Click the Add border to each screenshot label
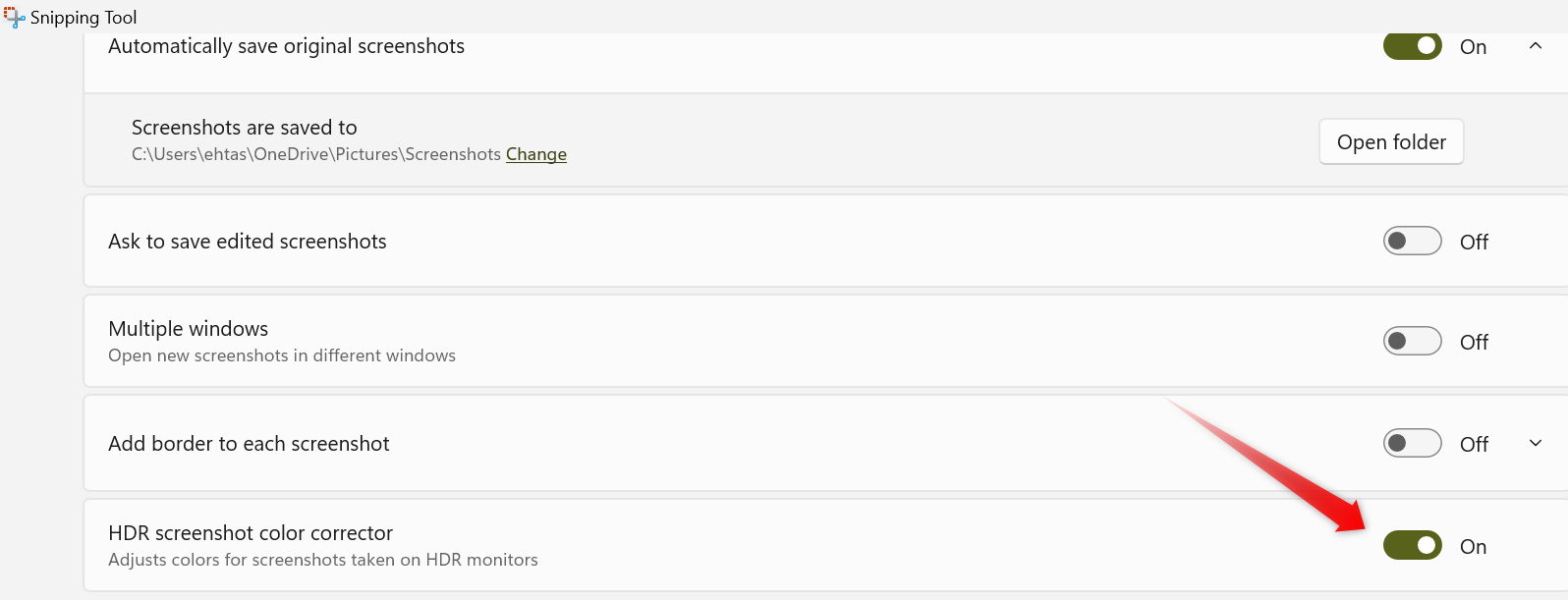 [249, 444]
